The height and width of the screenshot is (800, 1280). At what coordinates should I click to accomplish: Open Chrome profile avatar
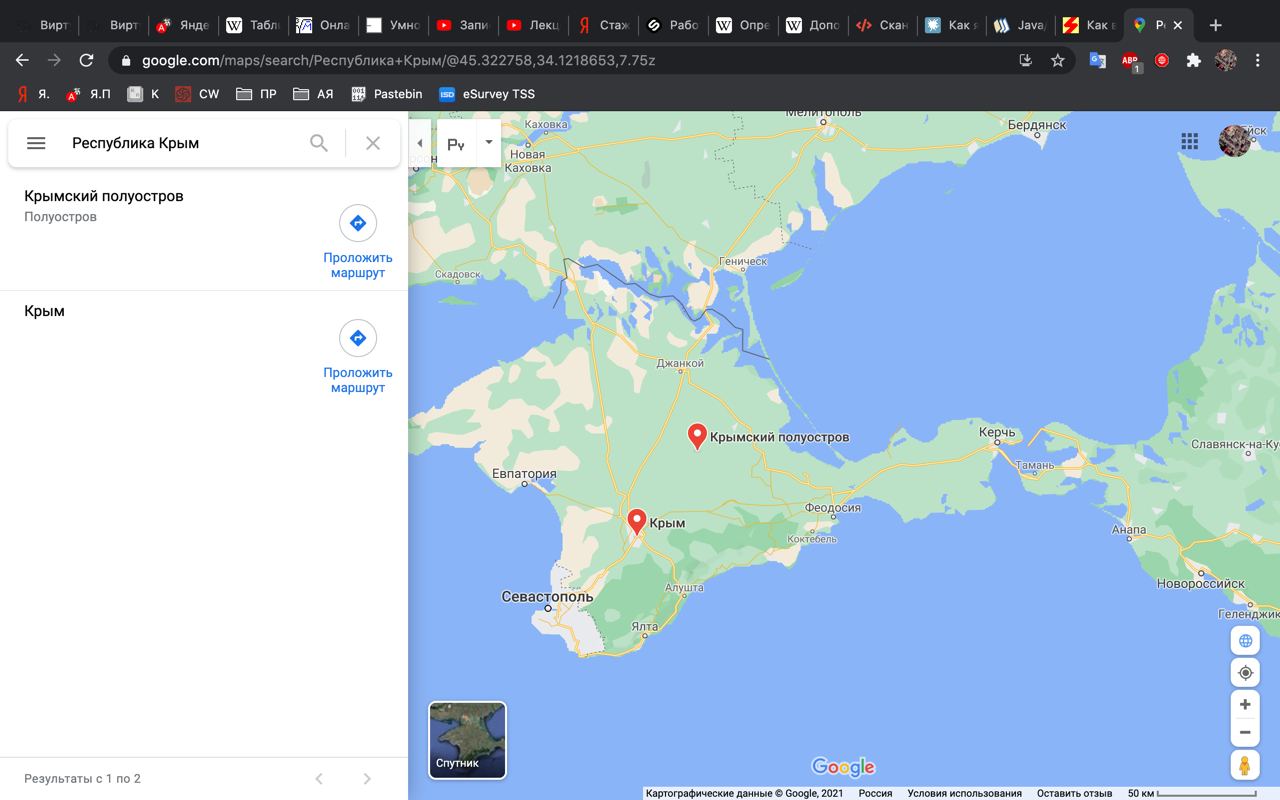click(1225, 60)
